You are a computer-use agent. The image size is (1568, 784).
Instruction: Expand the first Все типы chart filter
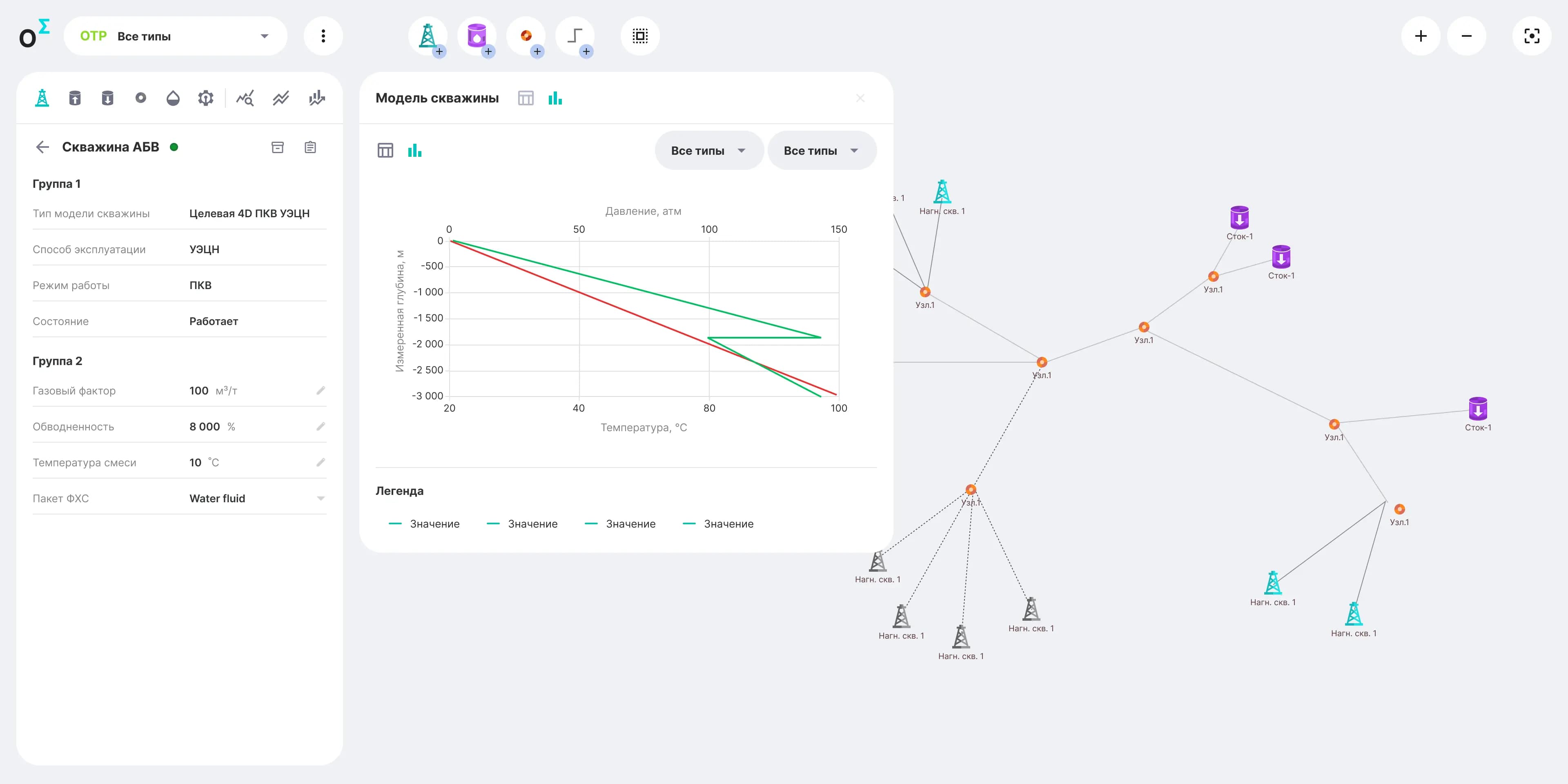point(709,150)
